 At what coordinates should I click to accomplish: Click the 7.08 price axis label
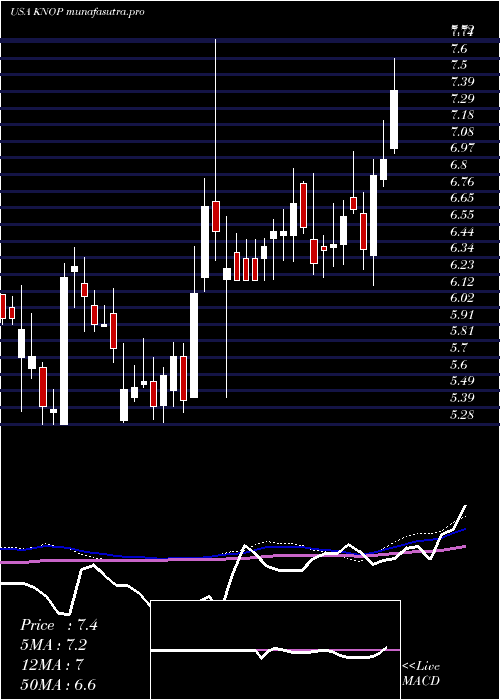click(x=462, y=132)
